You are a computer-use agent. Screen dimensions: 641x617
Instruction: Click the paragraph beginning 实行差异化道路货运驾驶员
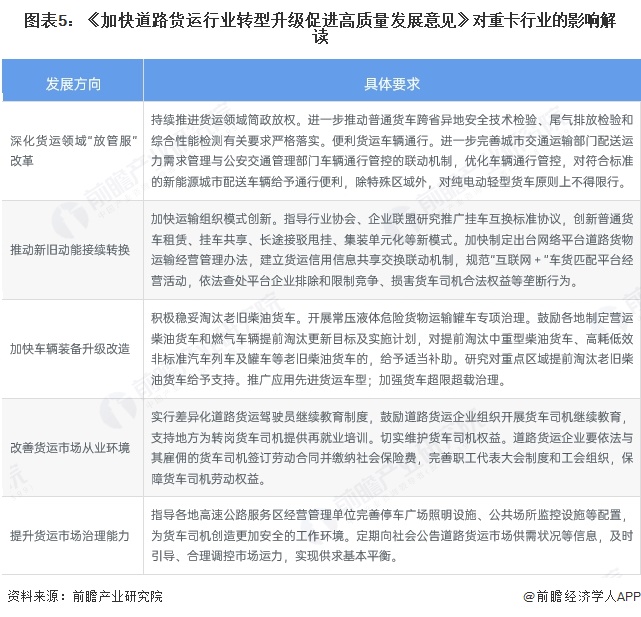point(392,447)
